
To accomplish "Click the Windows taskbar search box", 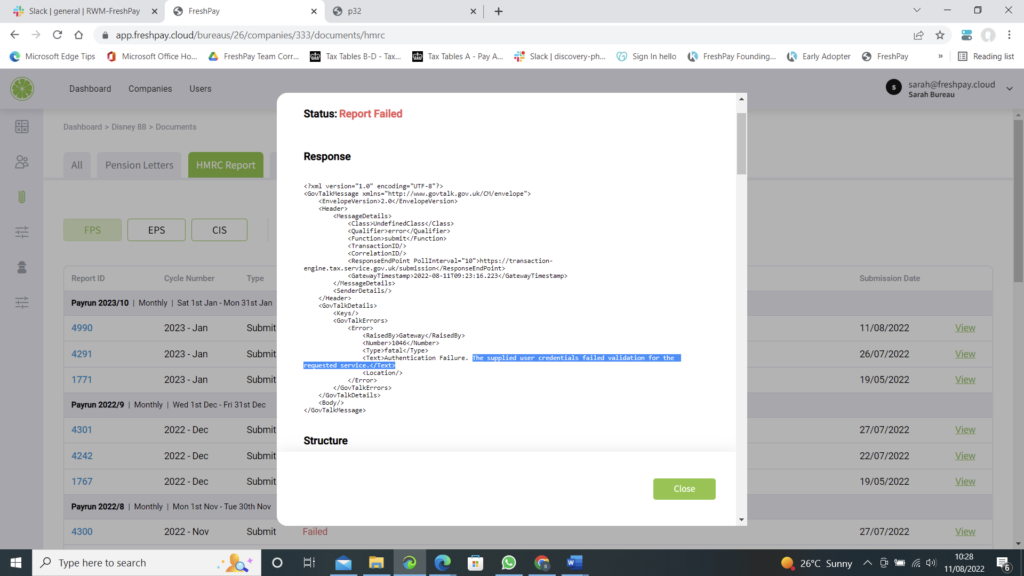I will pyautogui.click(x=146, y=562).
